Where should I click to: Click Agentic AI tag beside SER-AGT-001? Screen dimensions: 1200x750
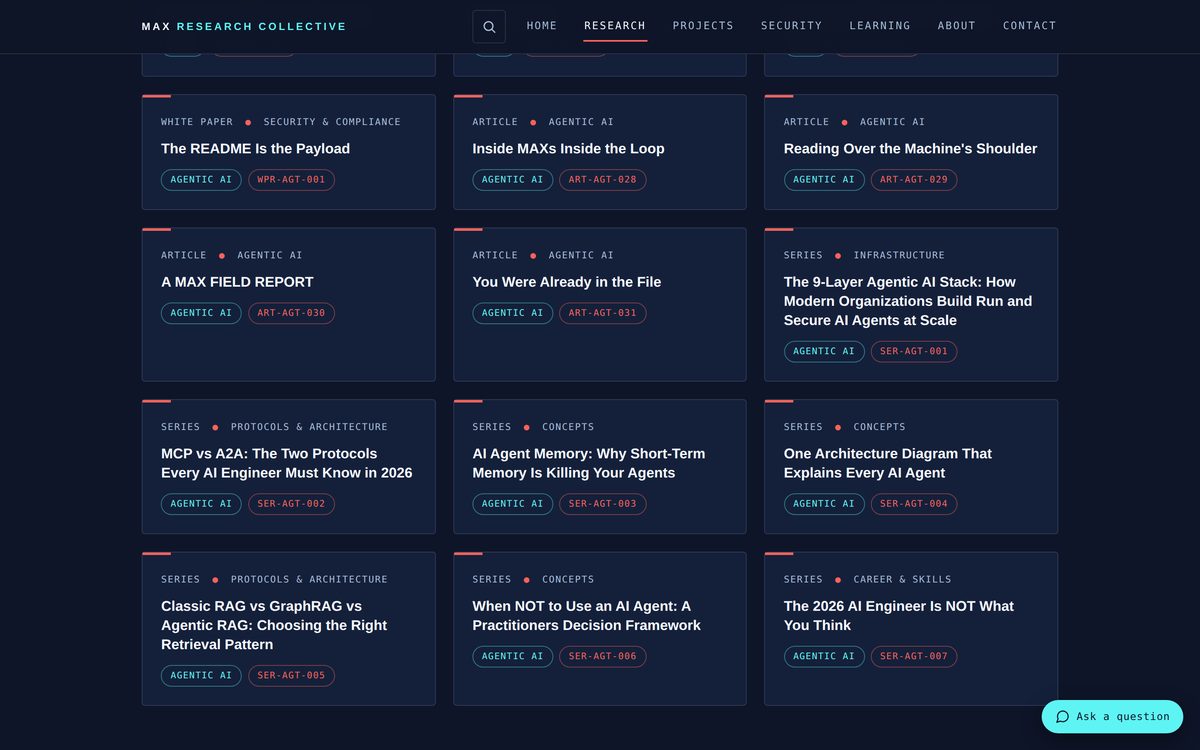[824, 352]
